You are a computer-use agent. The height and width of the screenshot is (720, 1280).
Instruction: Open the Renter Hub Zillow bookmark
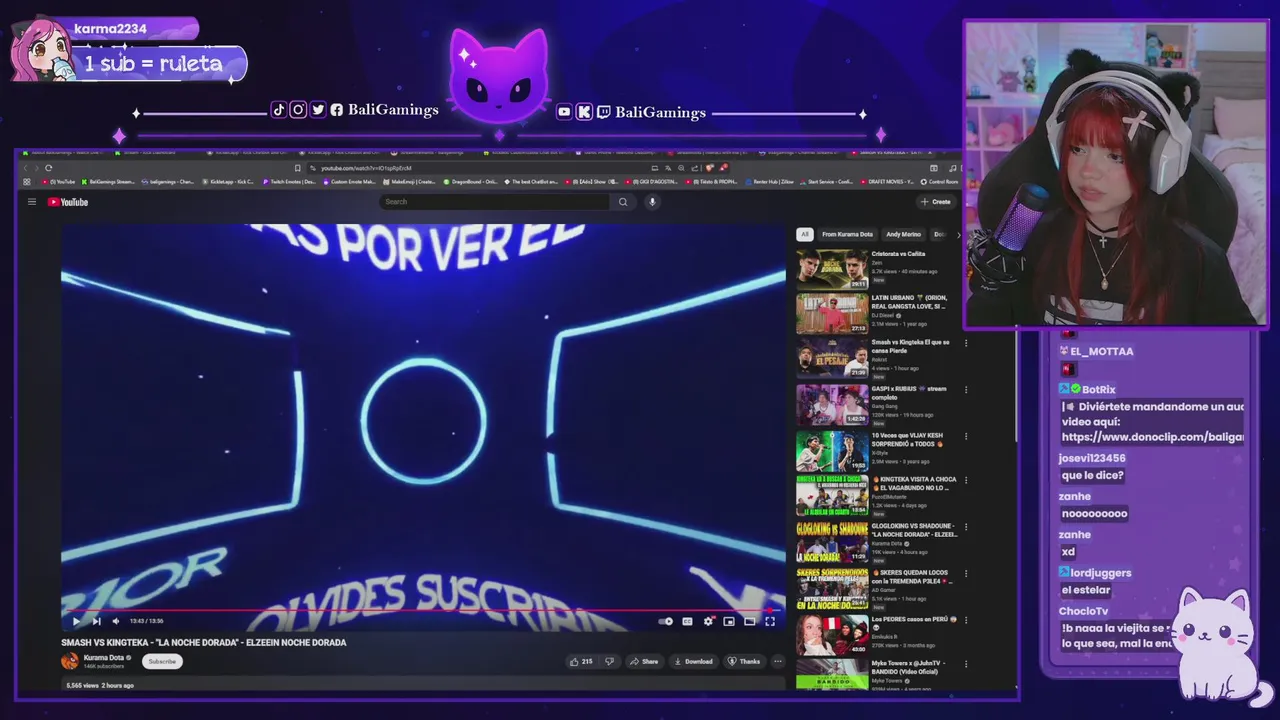(x=769, y=182)
